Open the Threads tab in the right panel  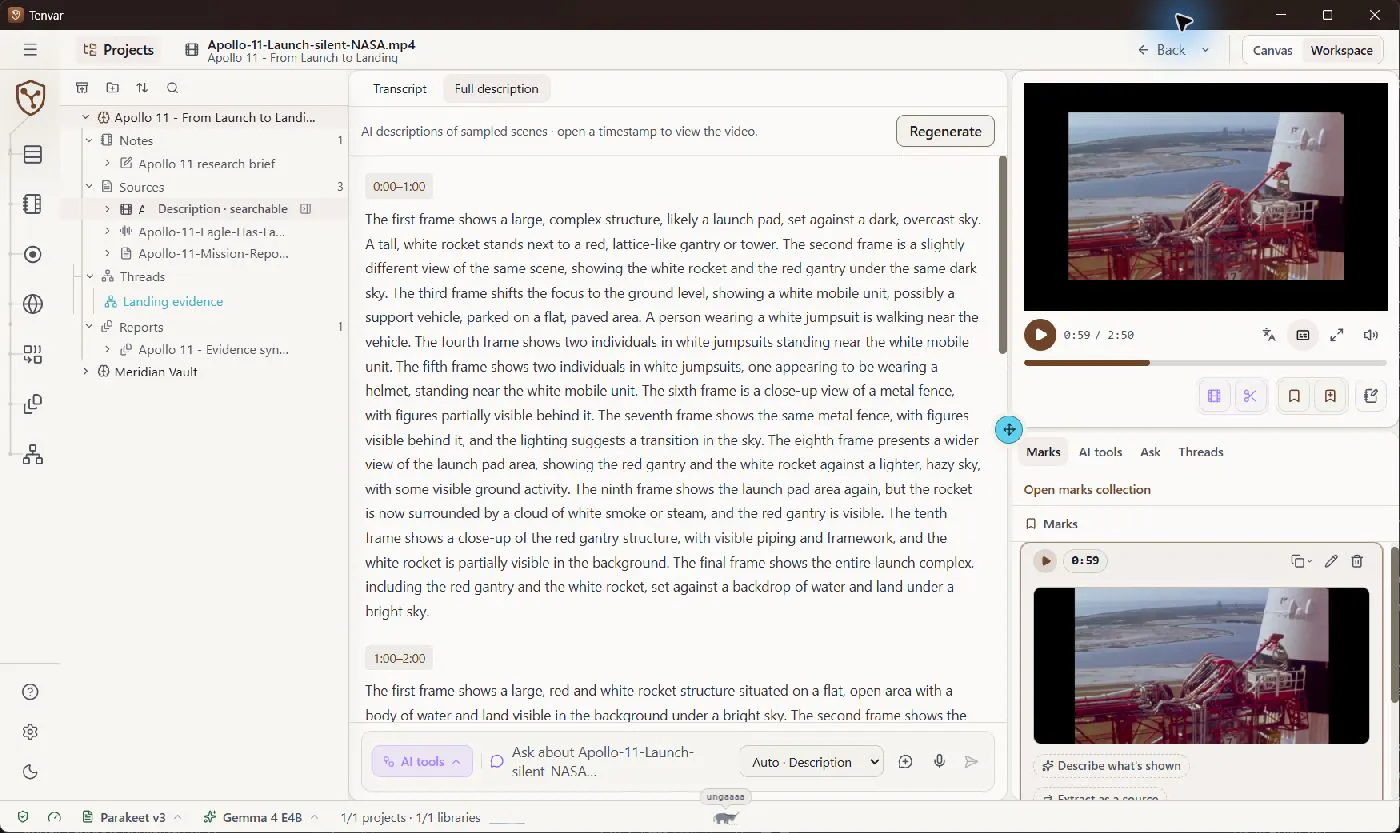click(1200, 452)
